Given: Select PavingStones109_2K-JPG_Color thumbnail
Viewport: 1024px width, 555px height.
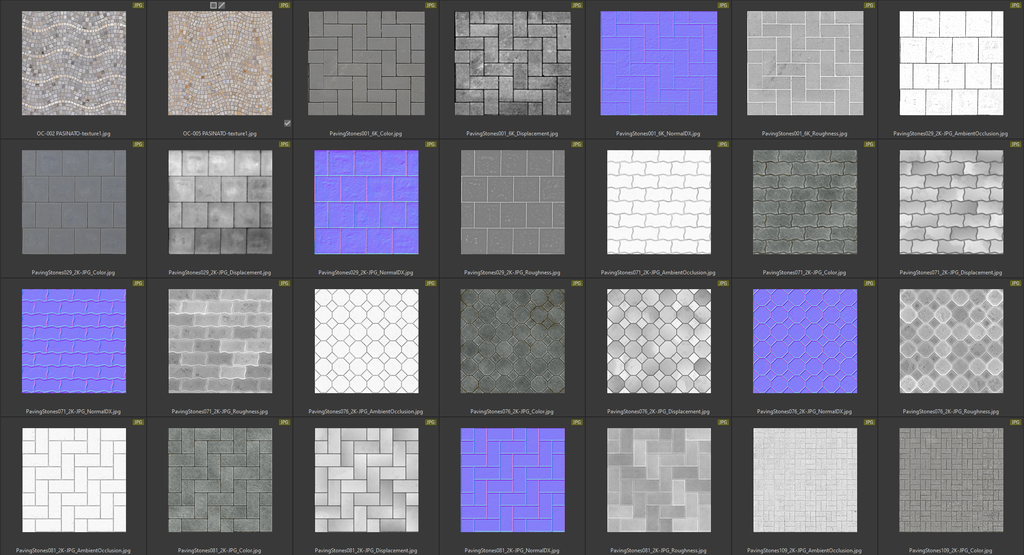Looking at the screenshot, I should tap(950, 479).
